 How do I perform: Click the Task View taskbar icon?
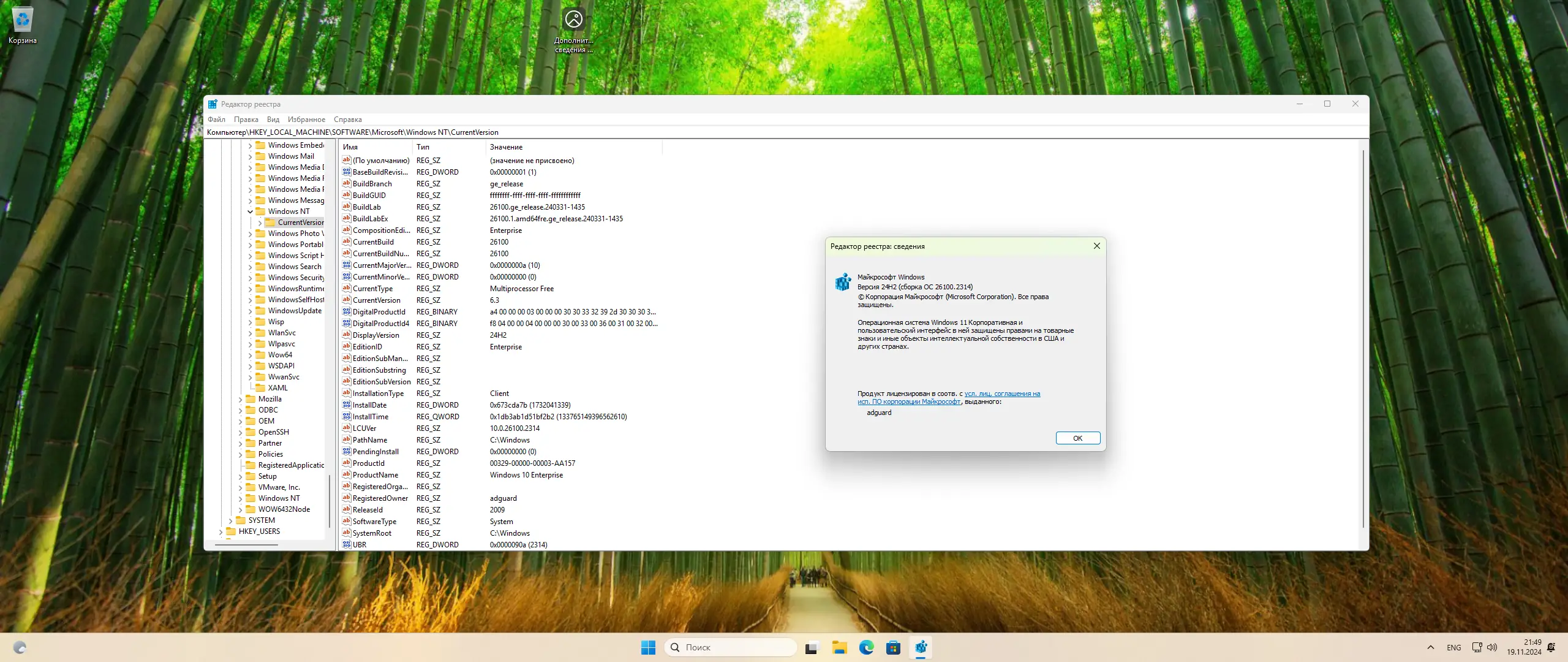click(x=812, y=647)
